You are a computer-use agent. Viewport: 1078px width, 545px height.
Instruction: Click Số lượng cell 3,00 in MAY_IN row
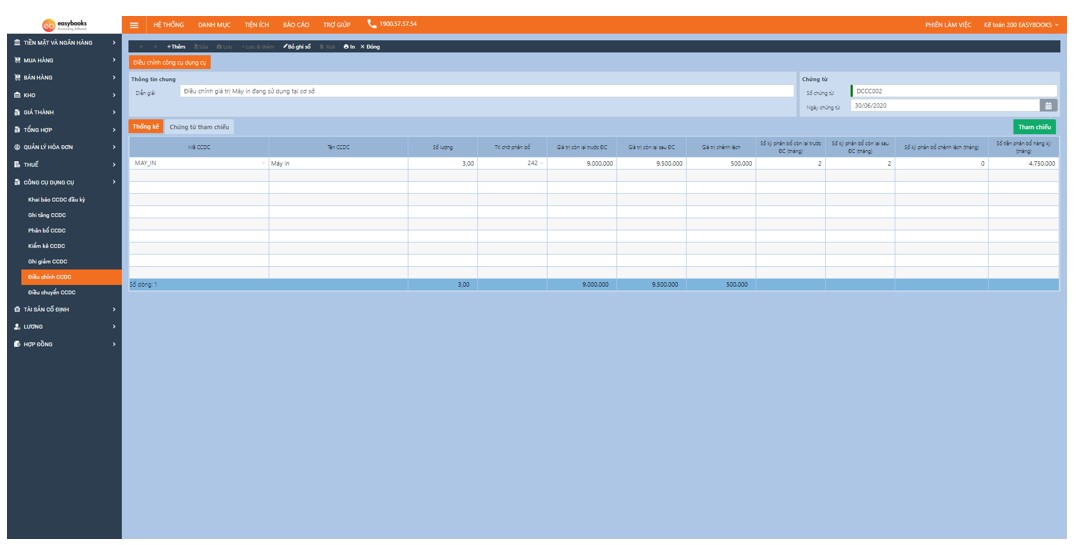(443, 164)
